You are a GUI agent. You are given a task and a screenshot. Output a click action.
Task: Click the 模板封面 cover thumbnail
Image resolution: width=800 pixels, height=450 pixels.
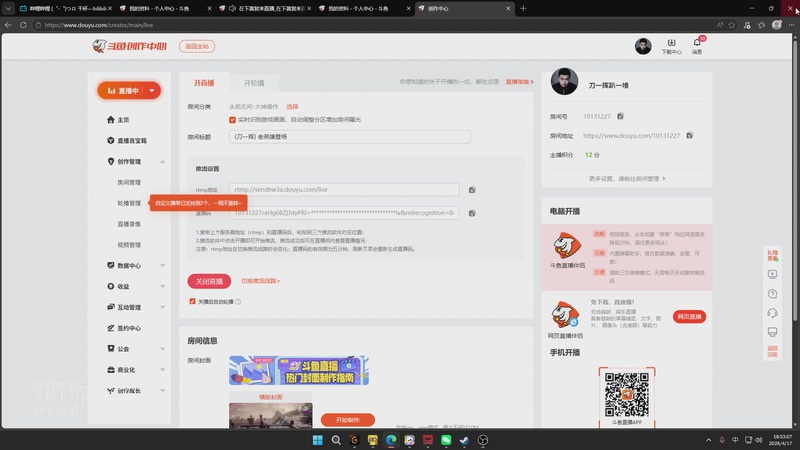pyautogui.click(x=270, y=415)
